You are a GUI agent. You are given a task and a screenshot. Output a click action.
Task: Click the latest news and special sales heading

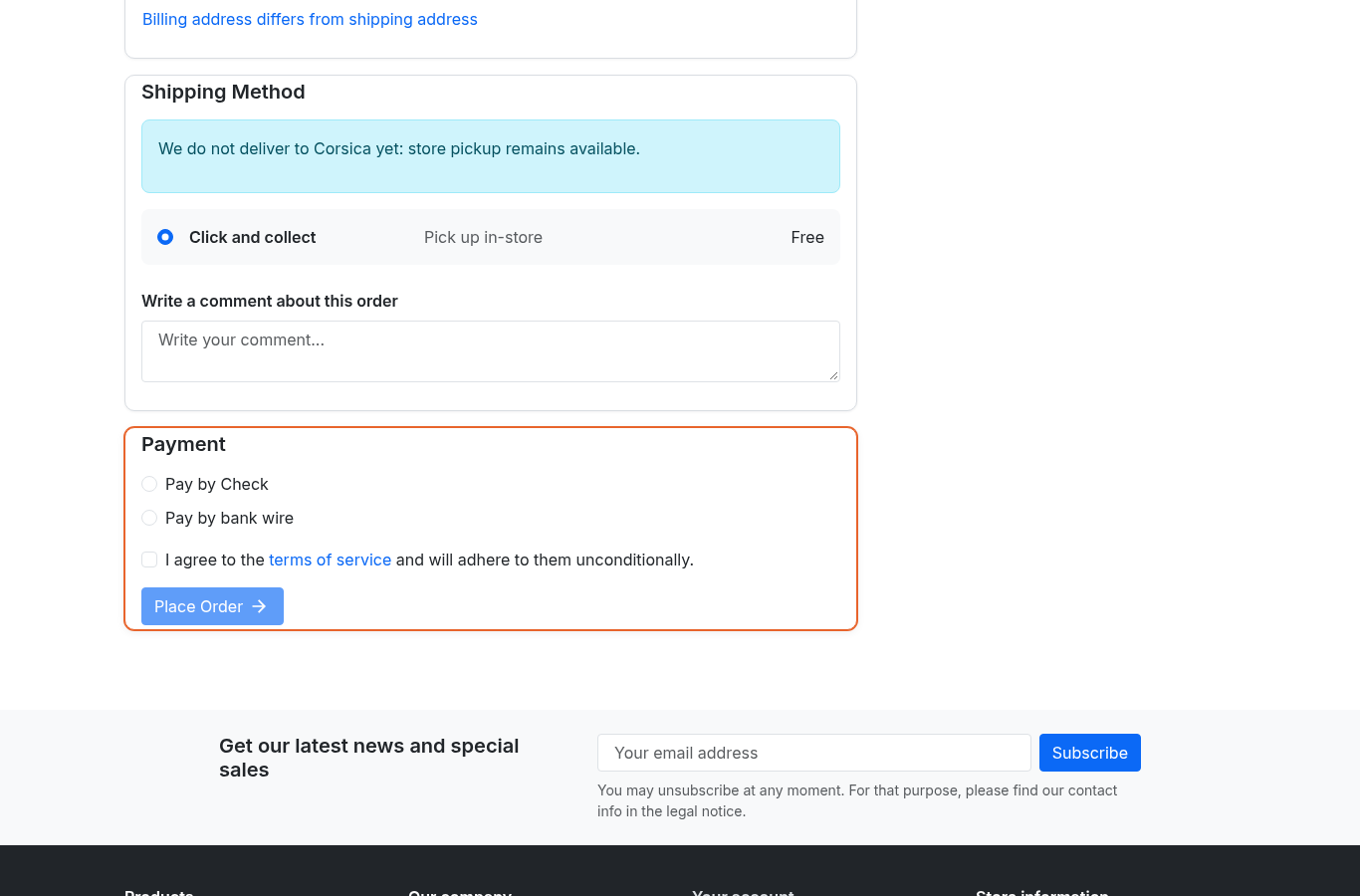pos(369,758)
